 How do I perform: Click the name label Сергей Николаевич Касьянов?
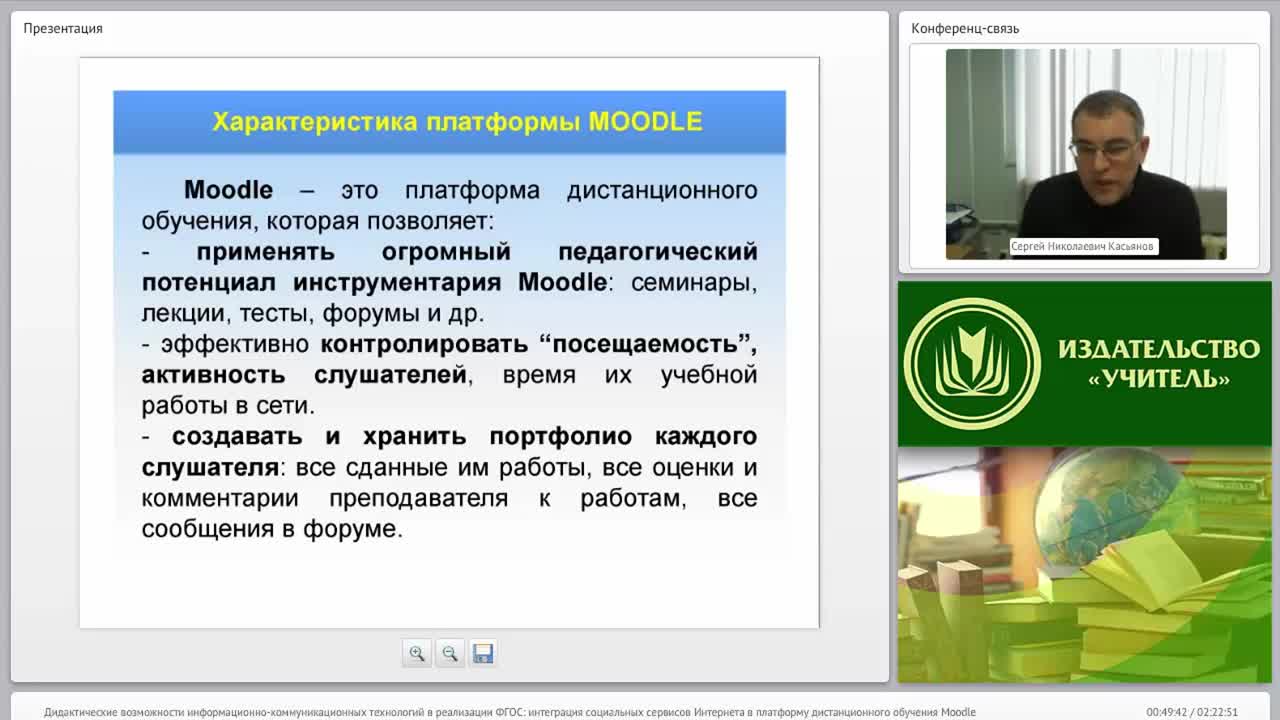point(1083,246)
